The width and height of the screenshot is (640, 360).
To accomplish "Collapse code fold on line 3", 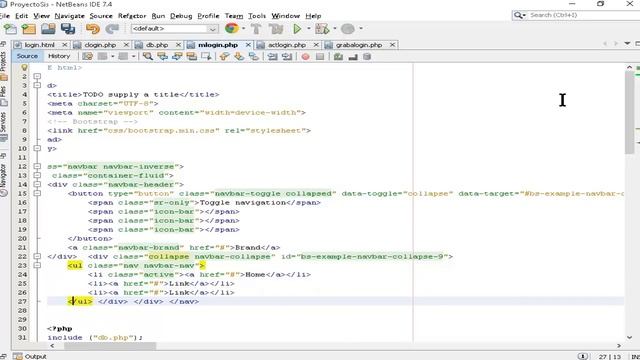I will (37, 85).
